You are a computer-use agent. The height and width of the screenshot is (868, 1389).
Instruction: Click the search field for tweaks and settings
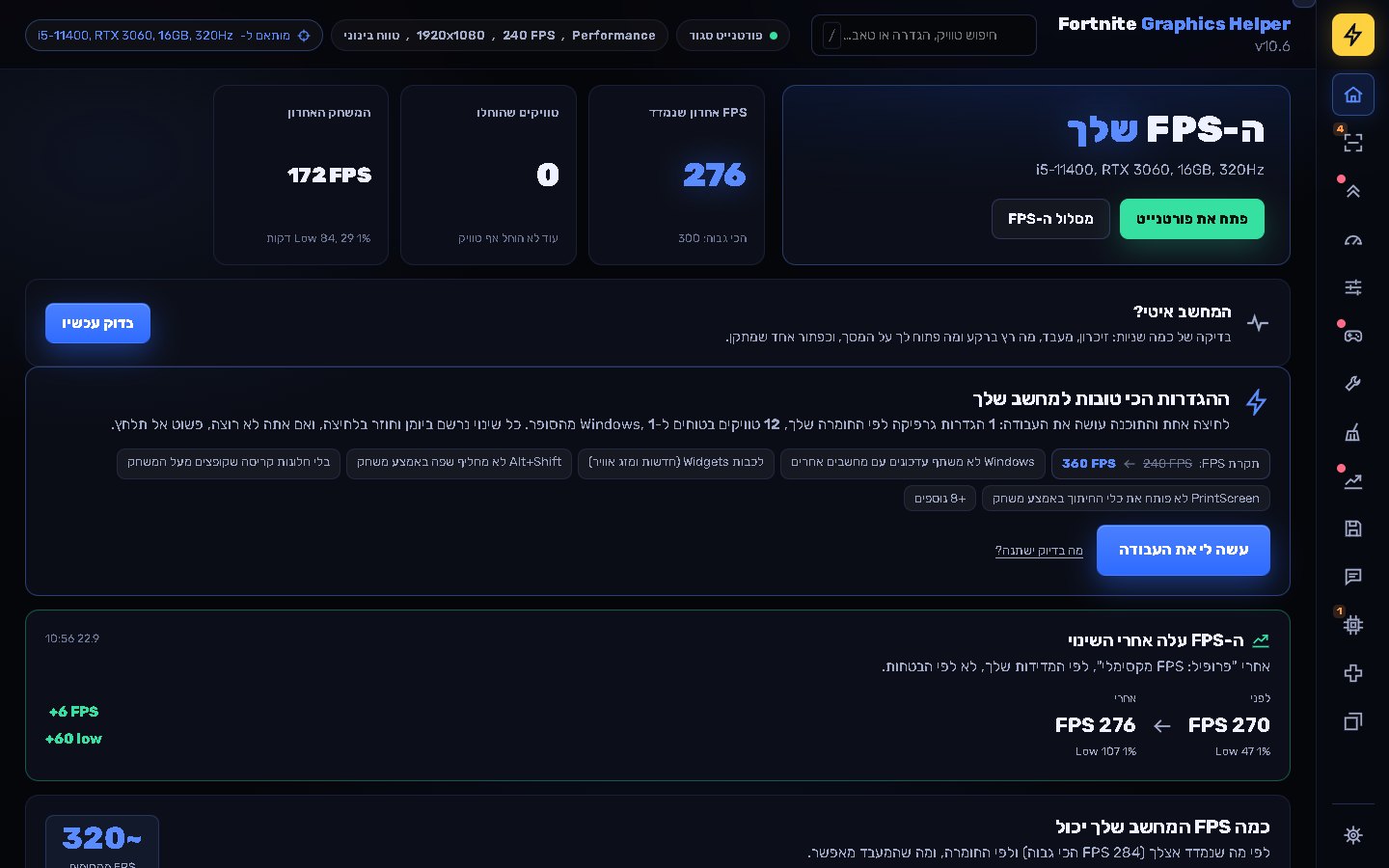pos(924,36)
